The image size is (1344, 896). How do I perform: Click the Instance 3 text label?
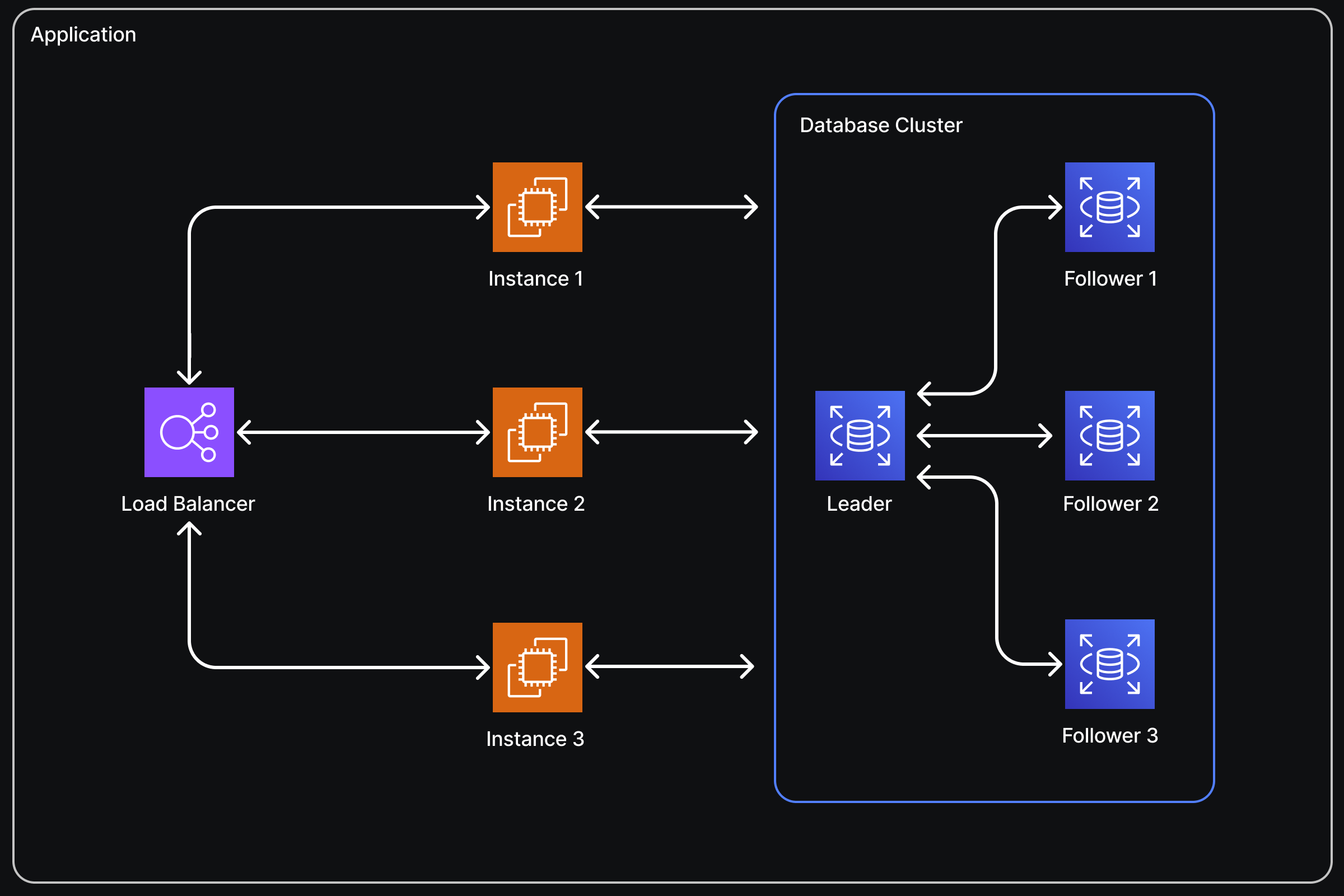(x=535, y=739)
